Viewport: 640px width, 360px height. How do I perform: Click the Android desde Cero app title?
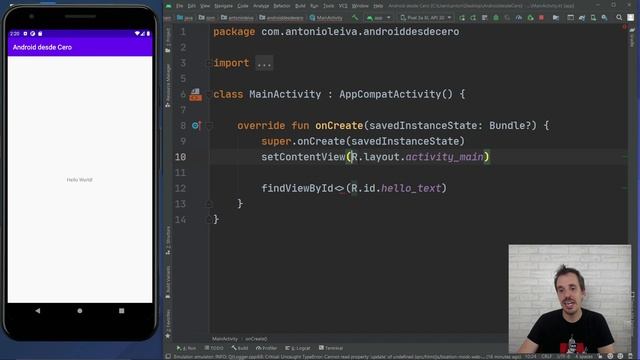[42, 47]
